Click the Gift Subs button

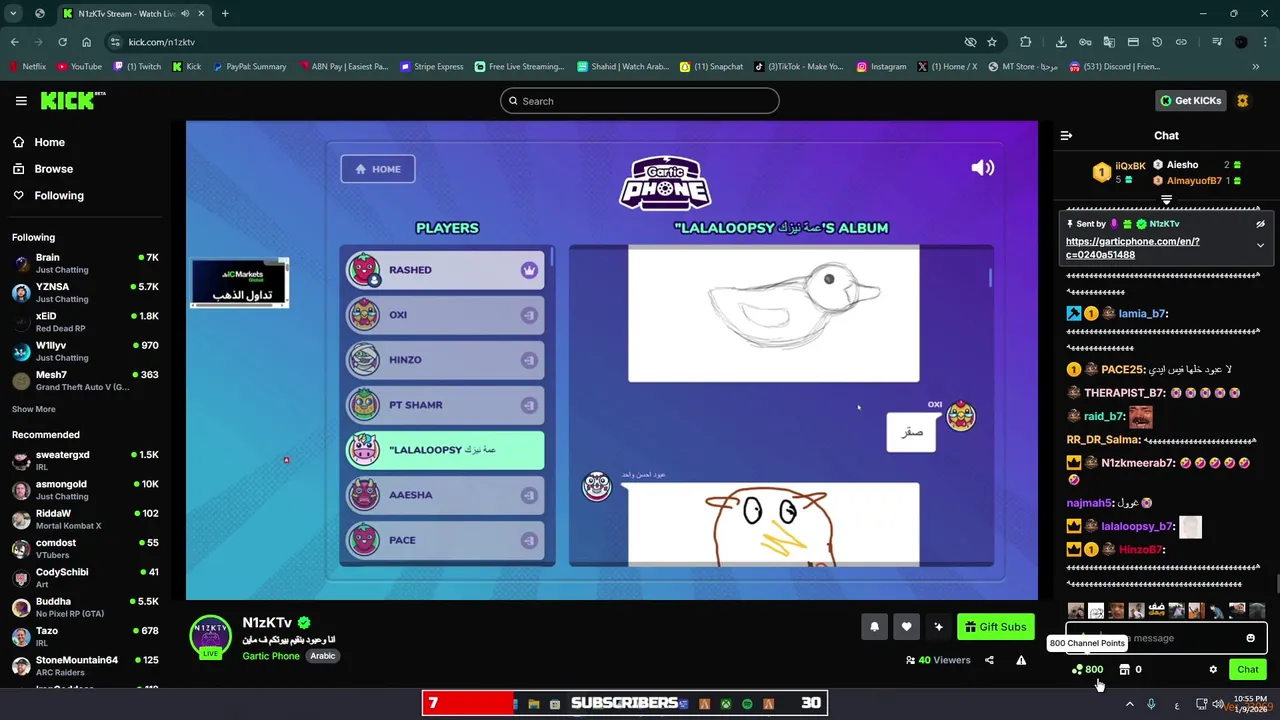(996, 627)
